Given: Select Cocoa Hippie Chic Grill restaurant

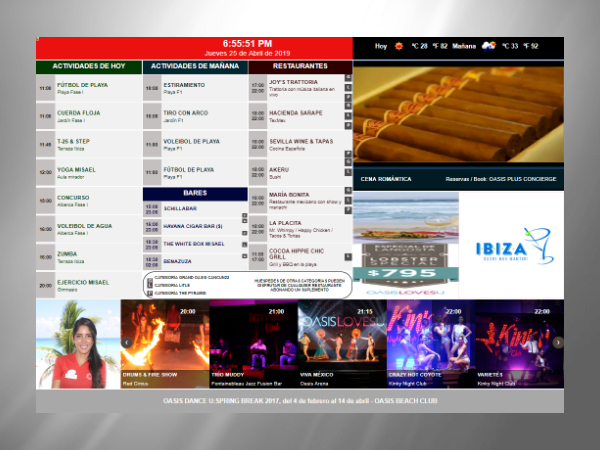Looking at the screenshot, I should [x=300, y=257].
